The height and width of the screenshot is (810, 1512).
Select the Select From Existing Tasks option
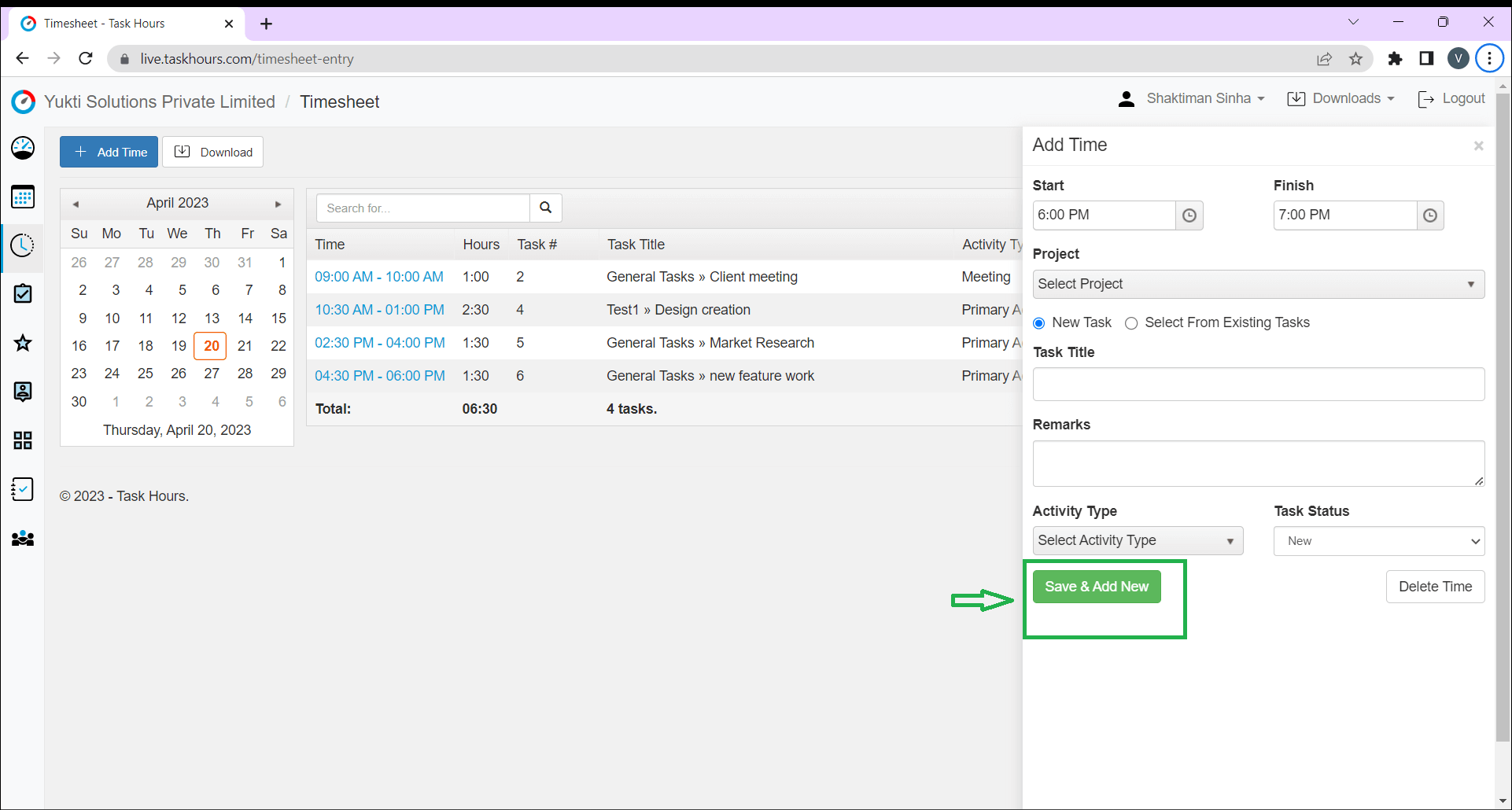[x=1131, y=323]
